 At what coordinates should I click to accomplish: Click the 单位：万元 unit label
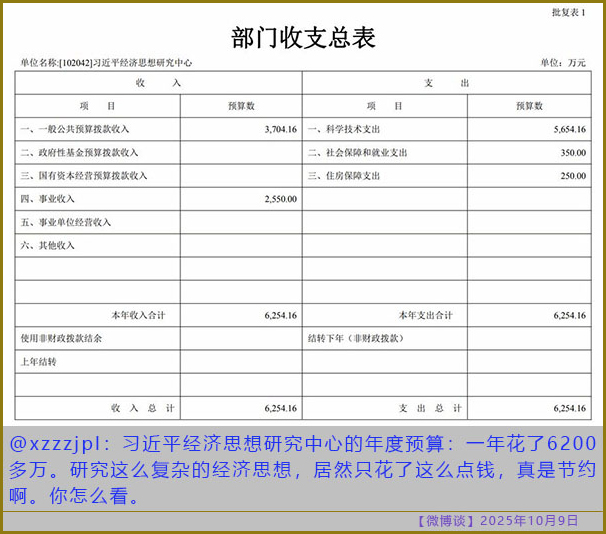click(563, 62)
